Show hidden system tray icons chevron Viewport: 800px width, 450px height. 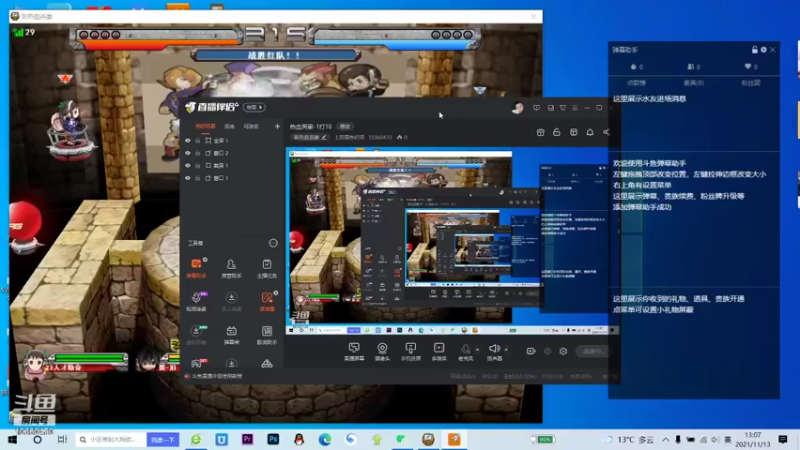click(666, 439)
